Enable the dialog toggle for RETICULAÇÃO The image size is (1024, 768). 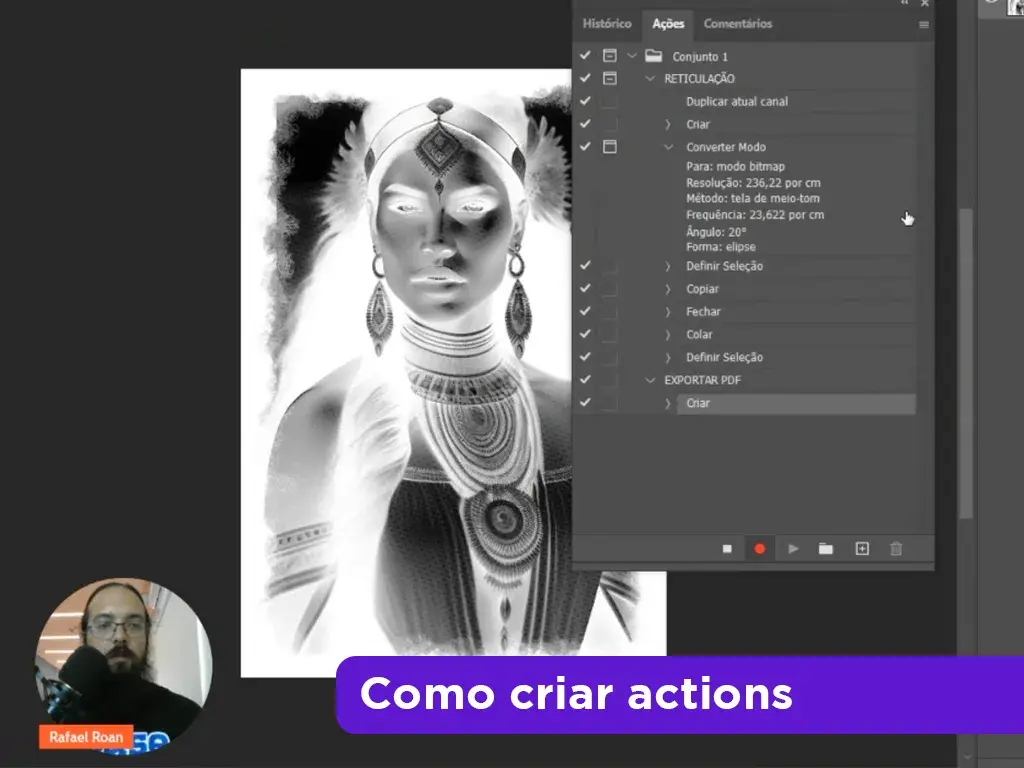tap(611, 78)
